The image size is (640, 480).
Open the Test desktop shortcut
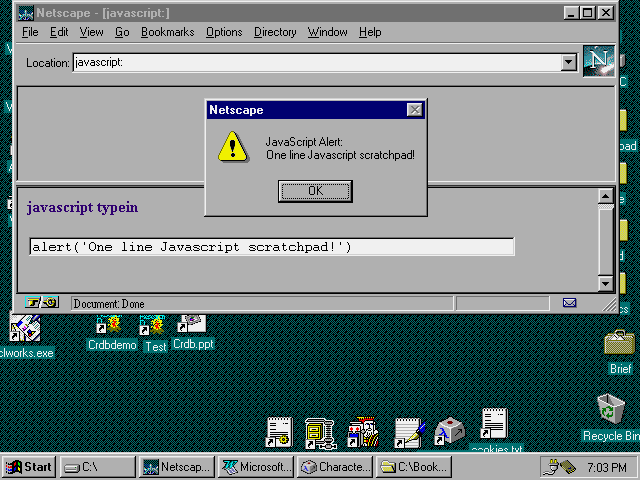coord(154,327)
